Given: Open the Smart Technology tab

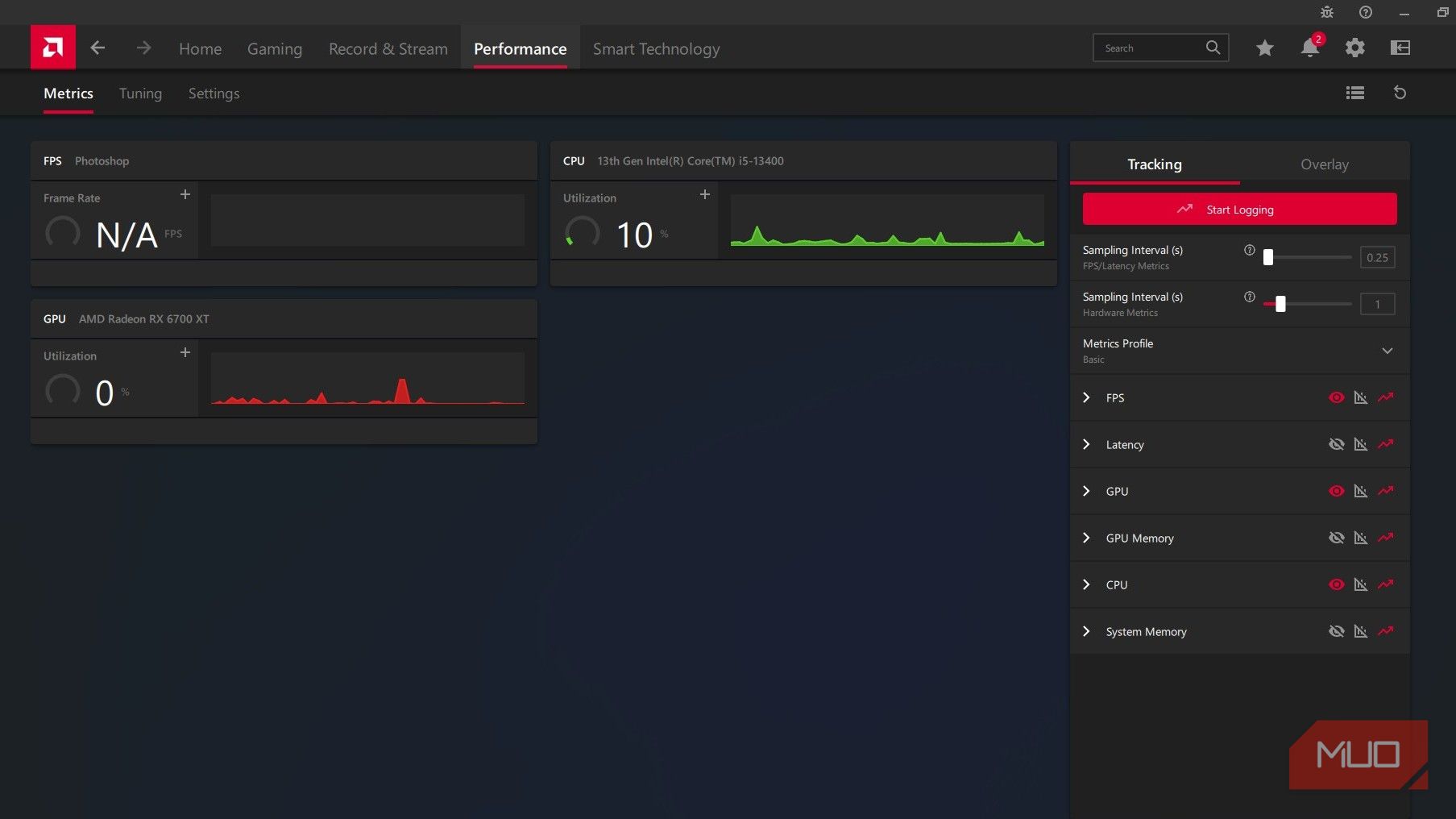Looking at the screenshot, I should pyautogui.click(x=657, y=48).
